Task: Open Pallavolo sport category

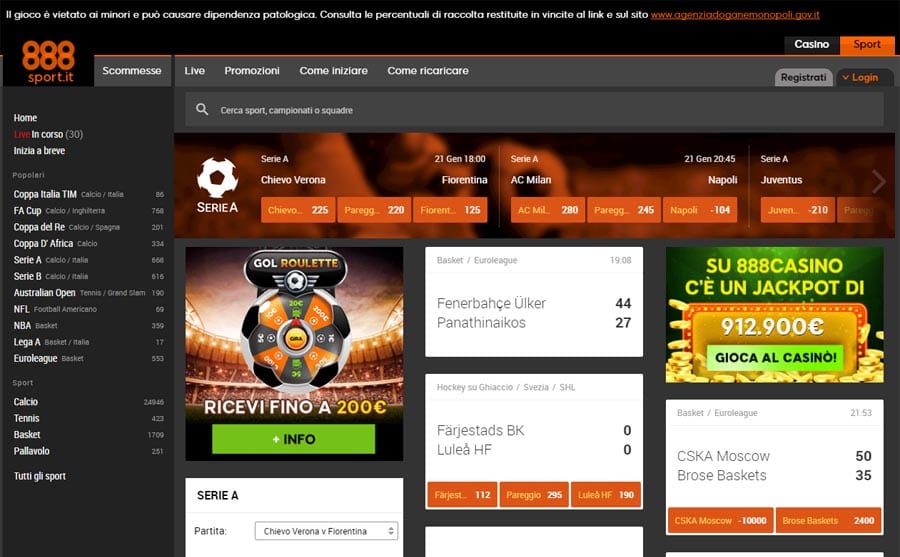Action: [x=88, y=451]
